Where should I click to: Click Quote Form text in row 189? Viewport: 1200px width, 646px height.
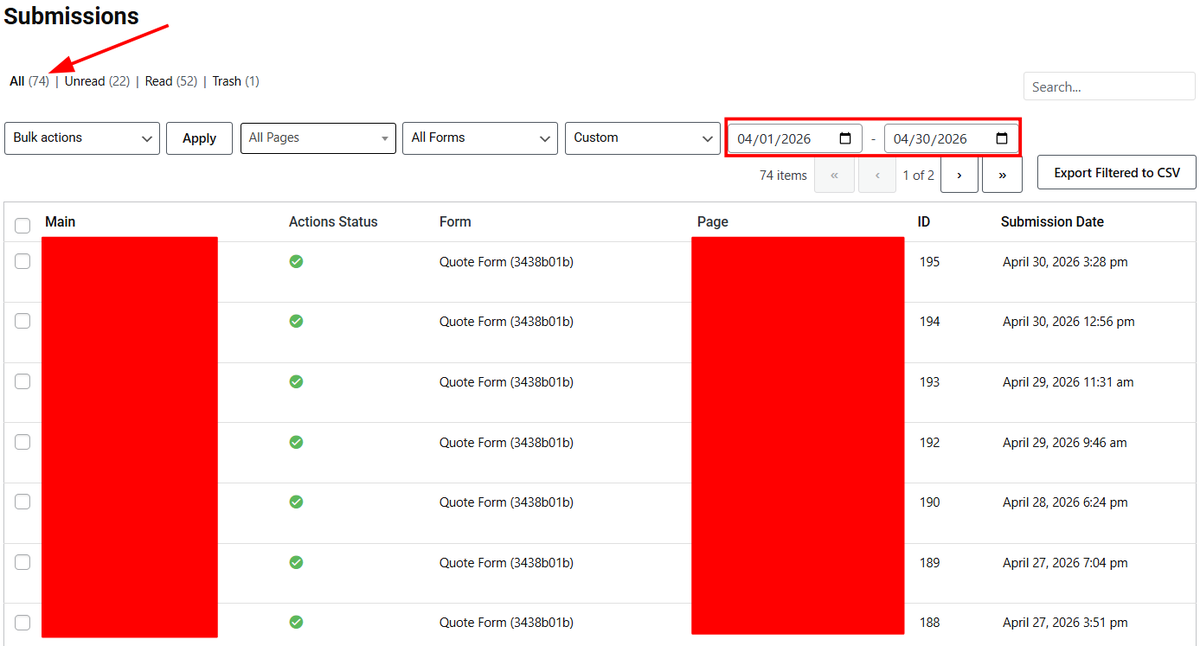click(x=506, y=563)
